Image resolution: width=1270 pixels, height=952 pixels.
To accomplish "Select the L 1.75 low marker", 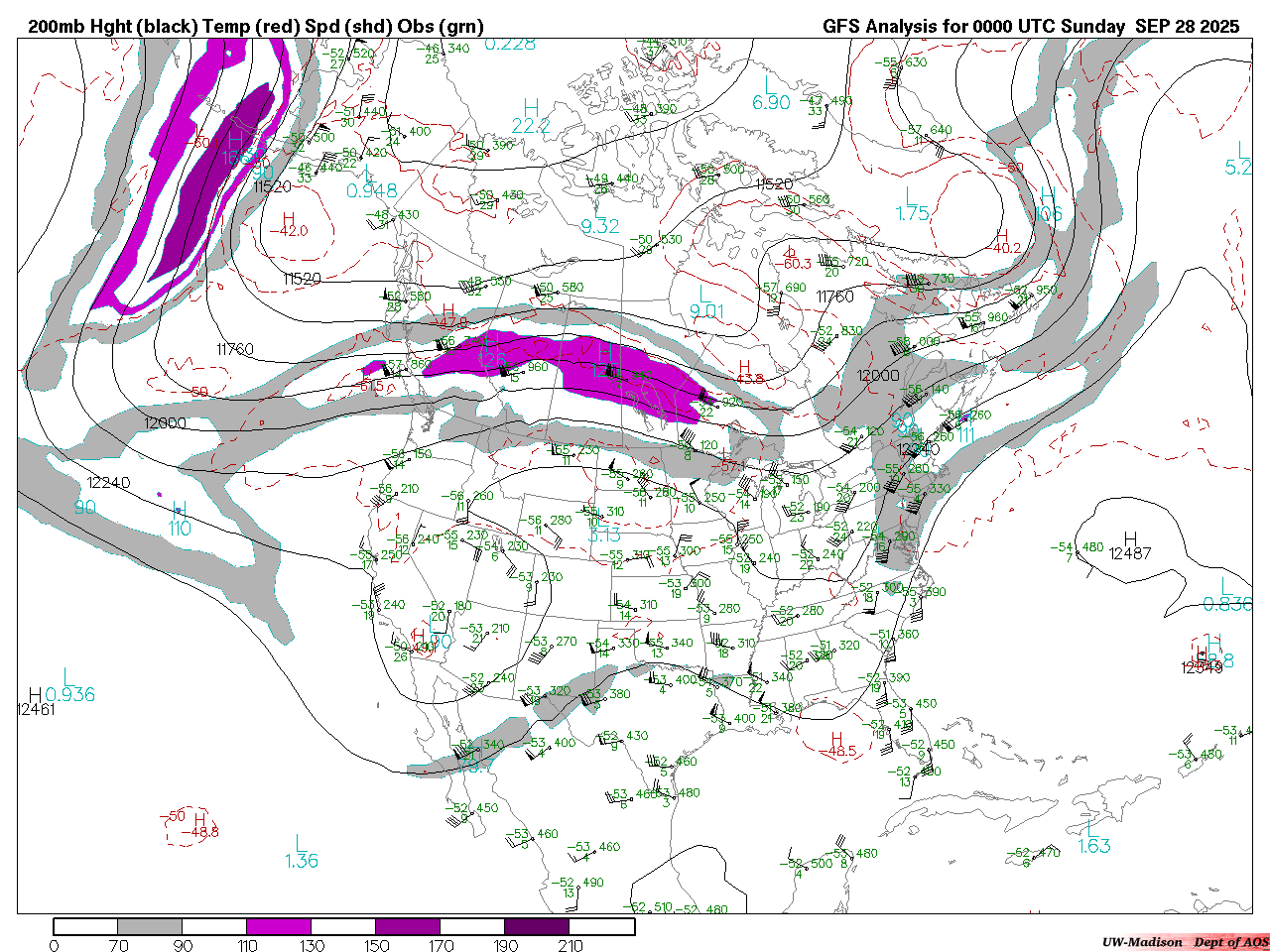I will click(x=912, y=204).
